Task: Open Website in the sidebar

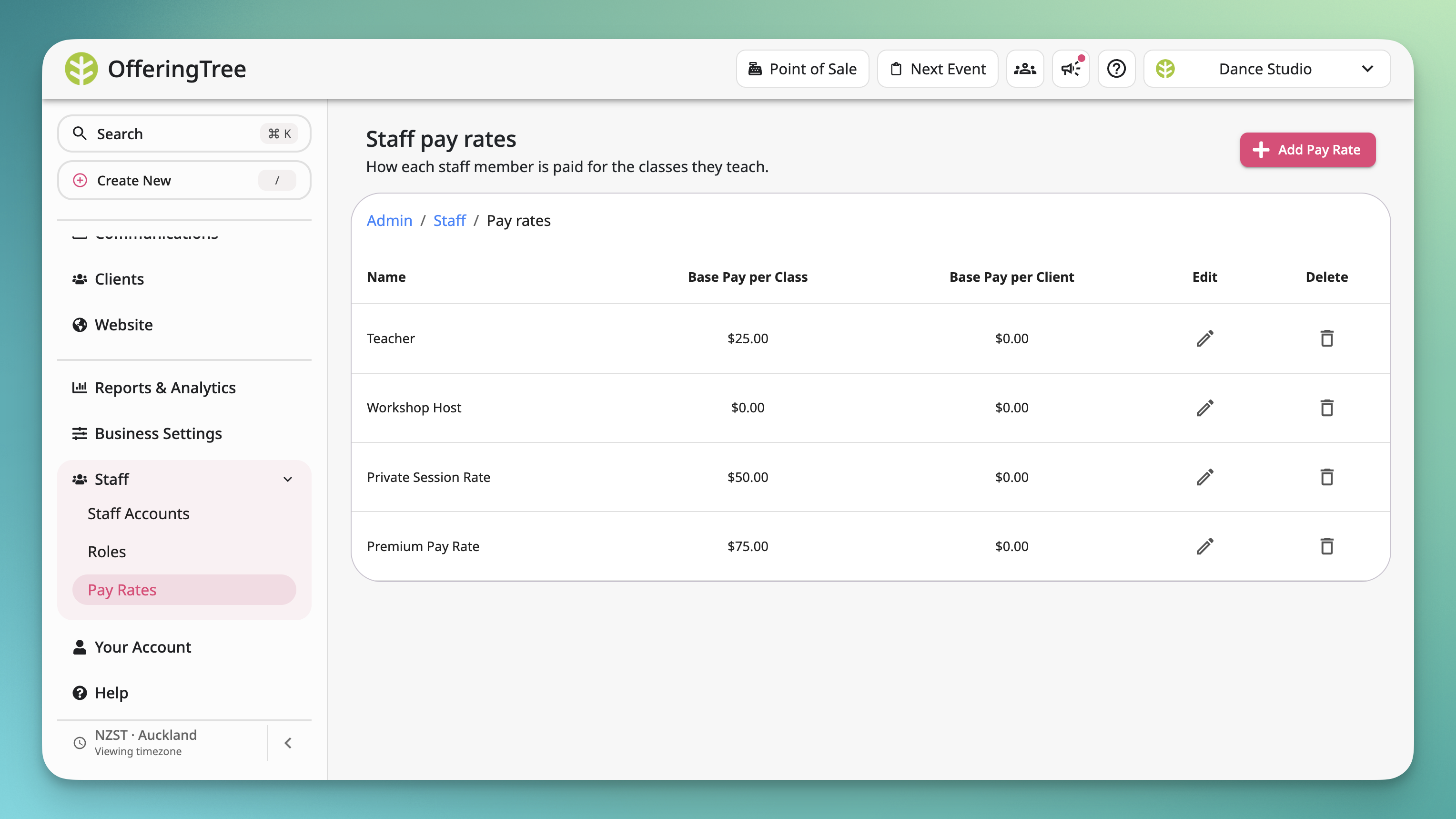Action: point(184,325)
